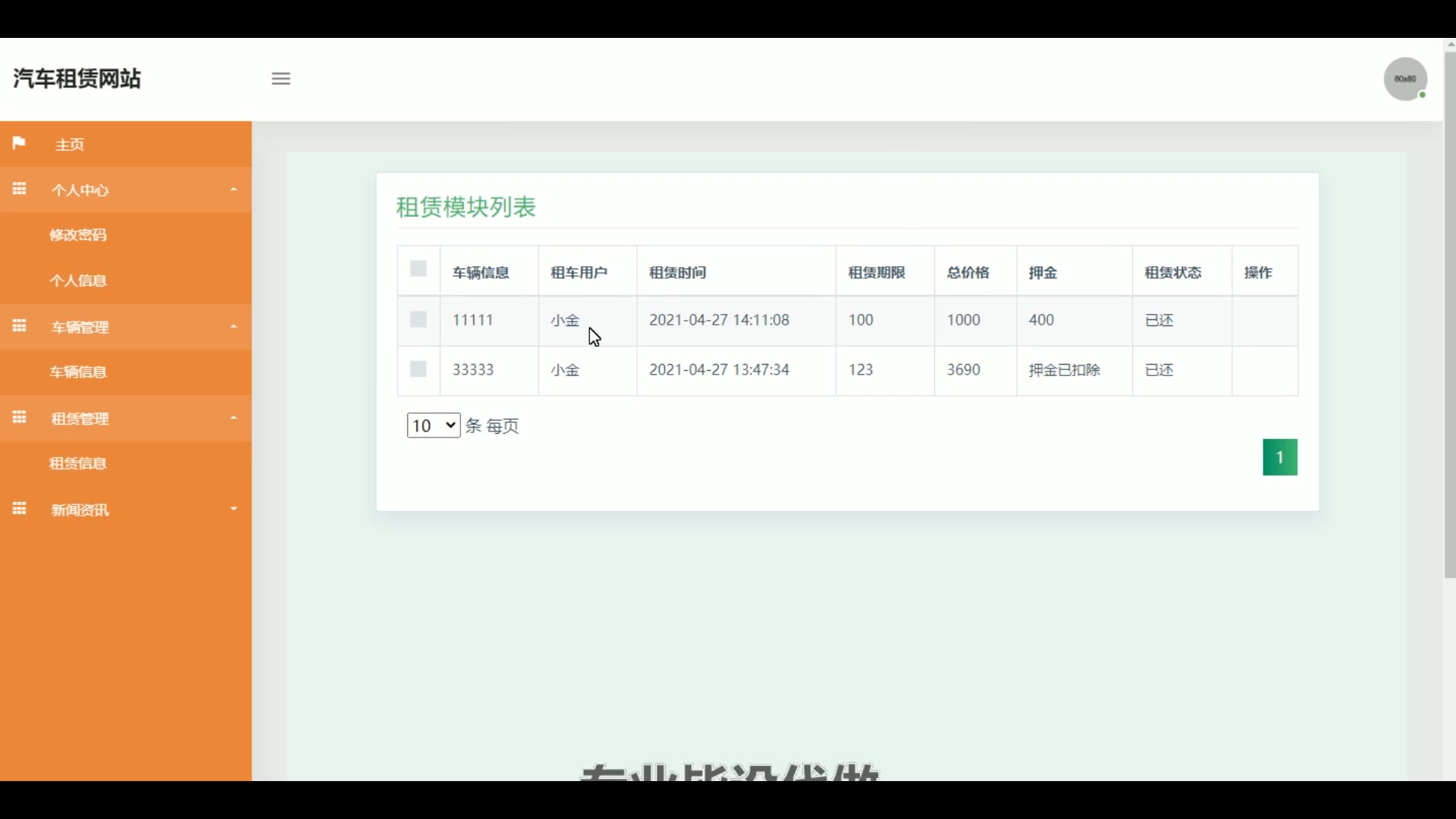Screen dimensions: 1456x819
Task: Open 租赁信息 sidebar link
Action: (x=78, y=463)
